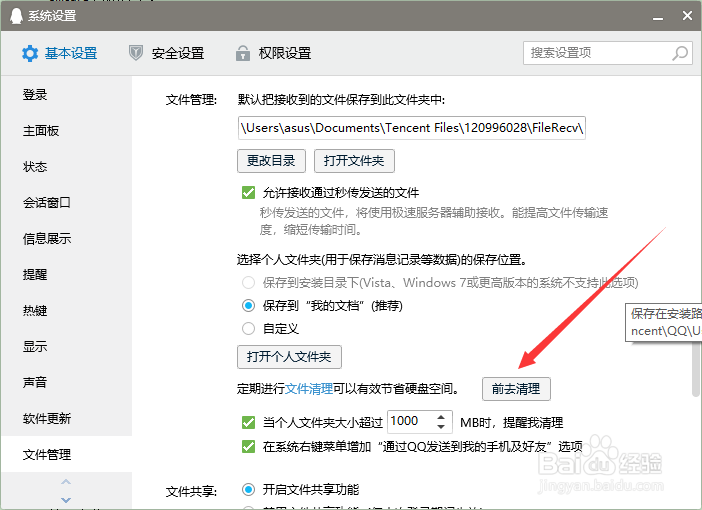The width and height of the screenshot is (702, 510).
Task: Click the padlock icon for 权限设置
Action: pos(243,53)
